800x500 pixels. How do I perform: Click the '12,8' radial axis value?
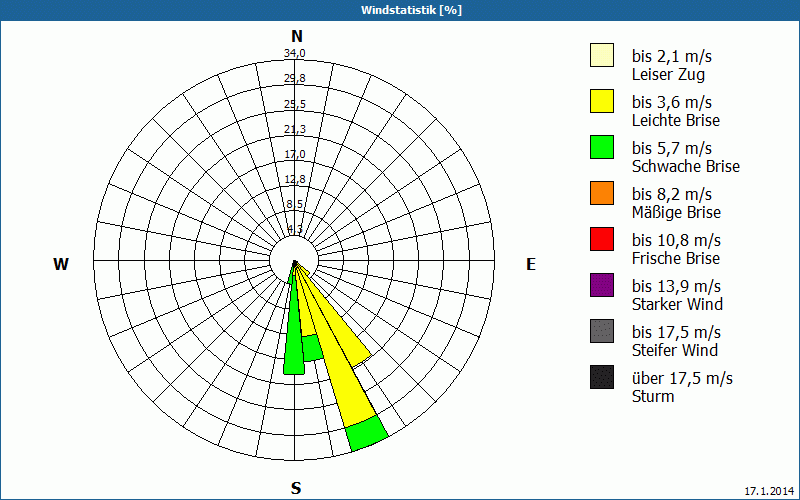pyautogui.click(x=295, y=179)
